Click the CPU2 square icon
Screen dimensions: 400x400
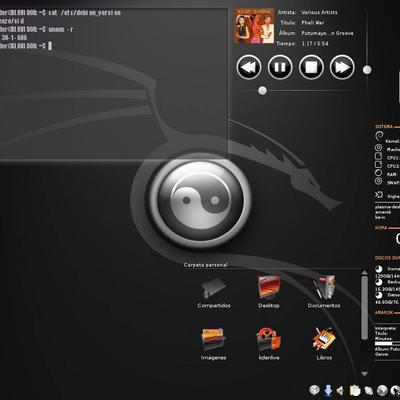pyautogui.click(x=378, y=164)
